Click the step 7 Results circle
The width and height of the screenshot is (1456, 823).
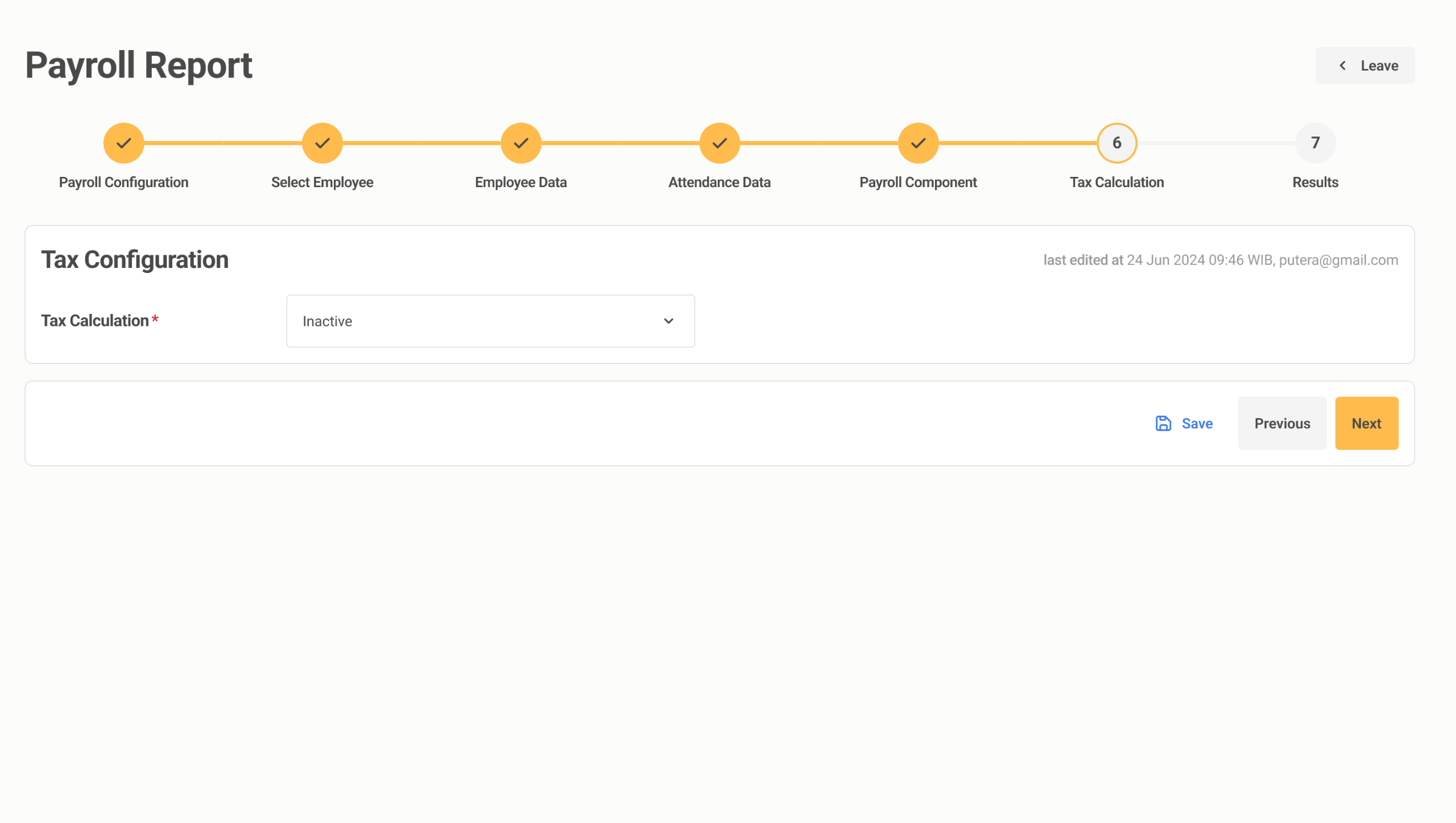coord(1315,143)
